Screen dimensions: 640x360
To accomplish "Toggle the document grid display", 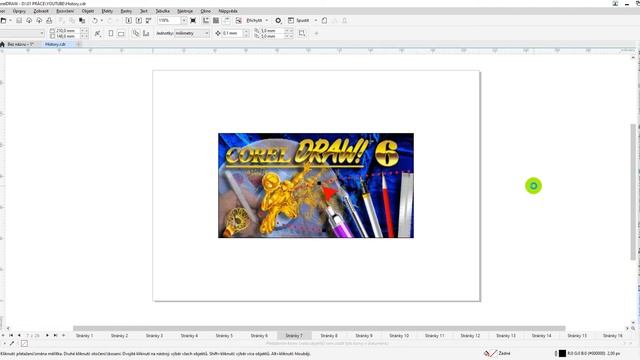I will (x=216, y=20).
